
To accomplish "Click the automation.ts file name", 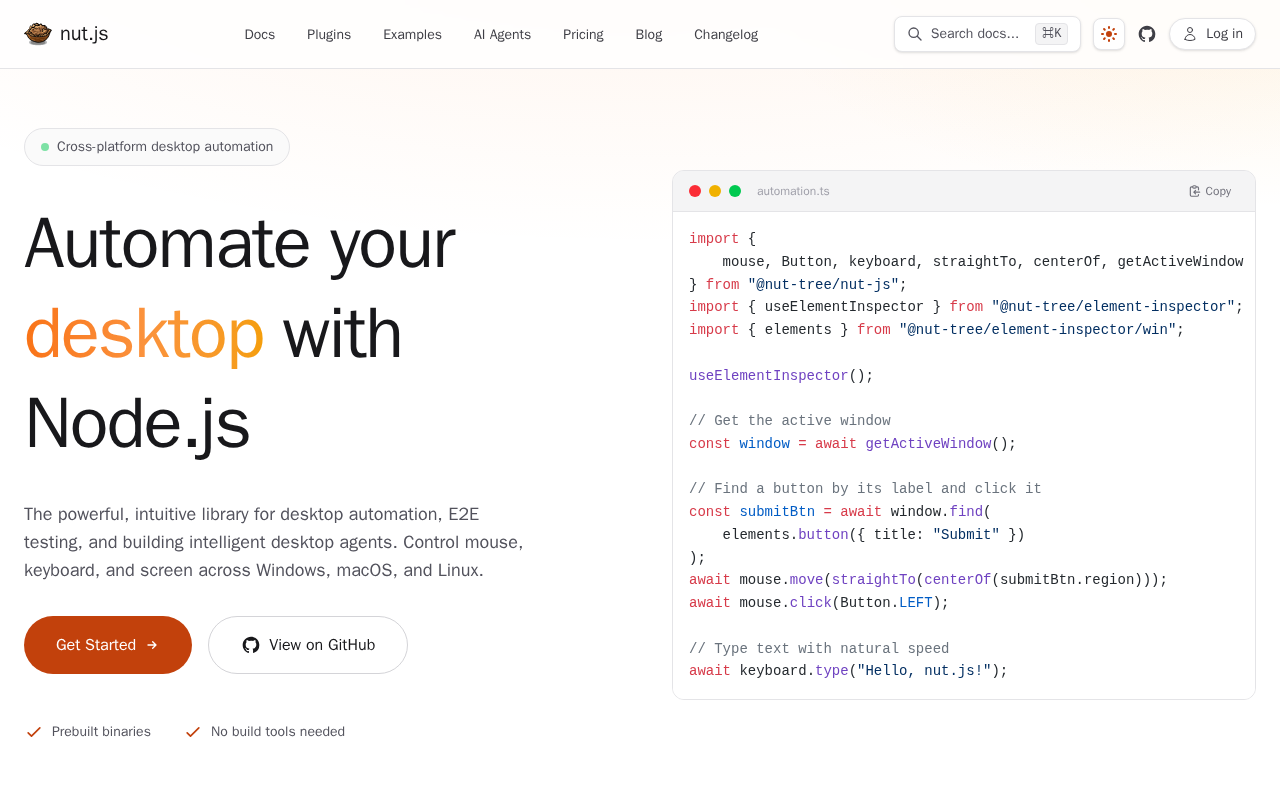I will [x=793, y=191].
